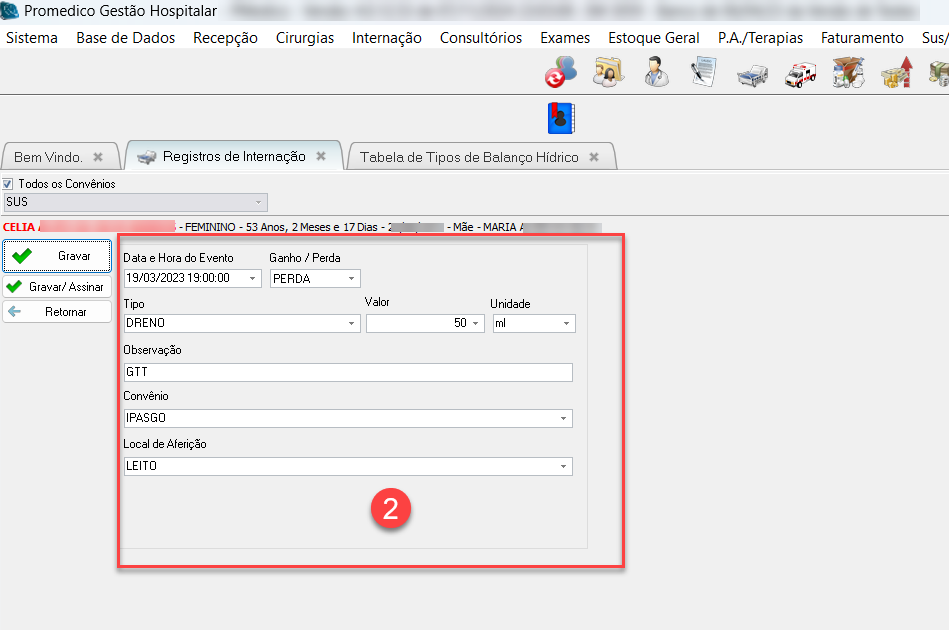Open the document with pen icon
Image resolution: width=949 pixels, height=630 pixels.
pyautogui.click(x=704, y=72)
